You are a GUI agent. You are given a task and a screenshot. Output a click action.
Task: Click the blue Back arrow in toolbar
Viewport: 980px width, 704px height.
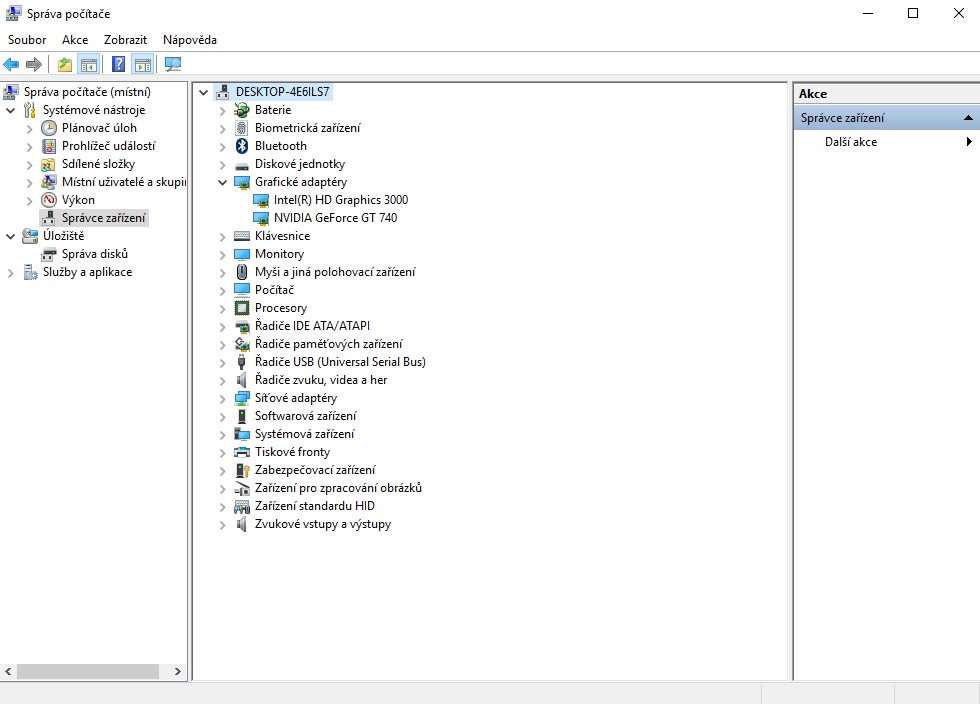(x=12, y=65)
